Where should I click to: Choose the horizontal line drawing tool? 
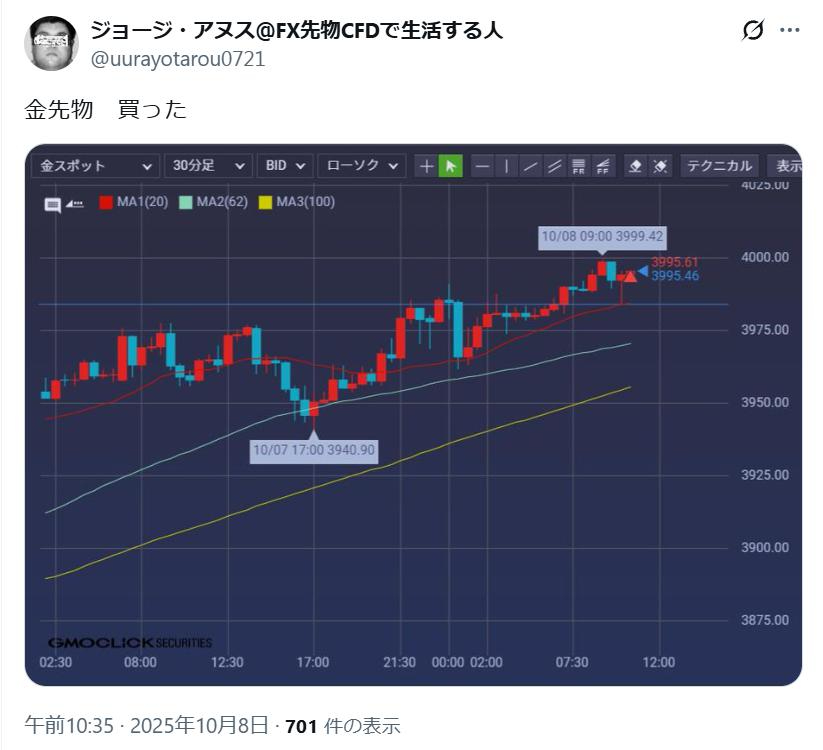point(482,166)
